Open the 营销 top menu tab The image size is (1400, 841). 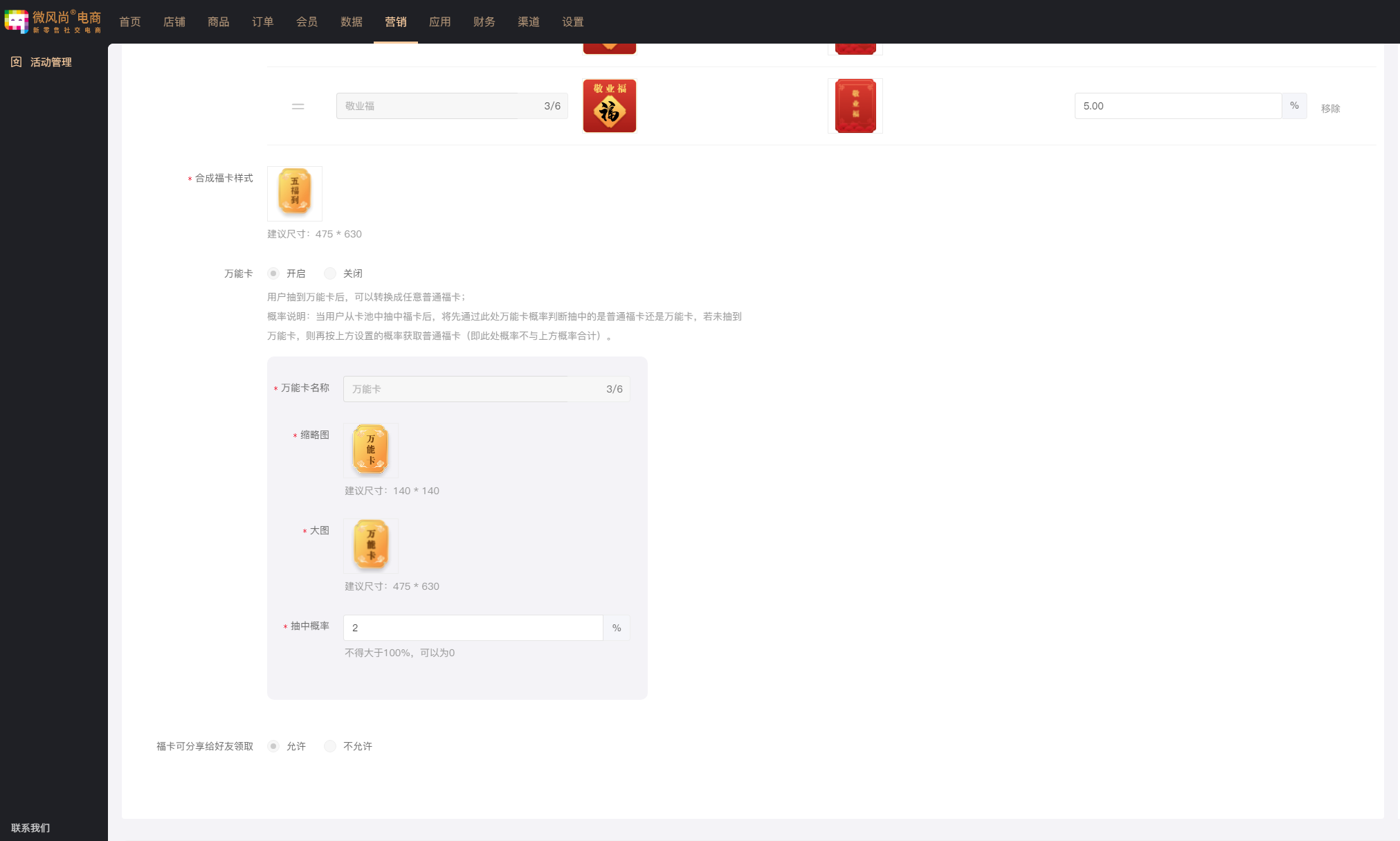click(396, 22)
